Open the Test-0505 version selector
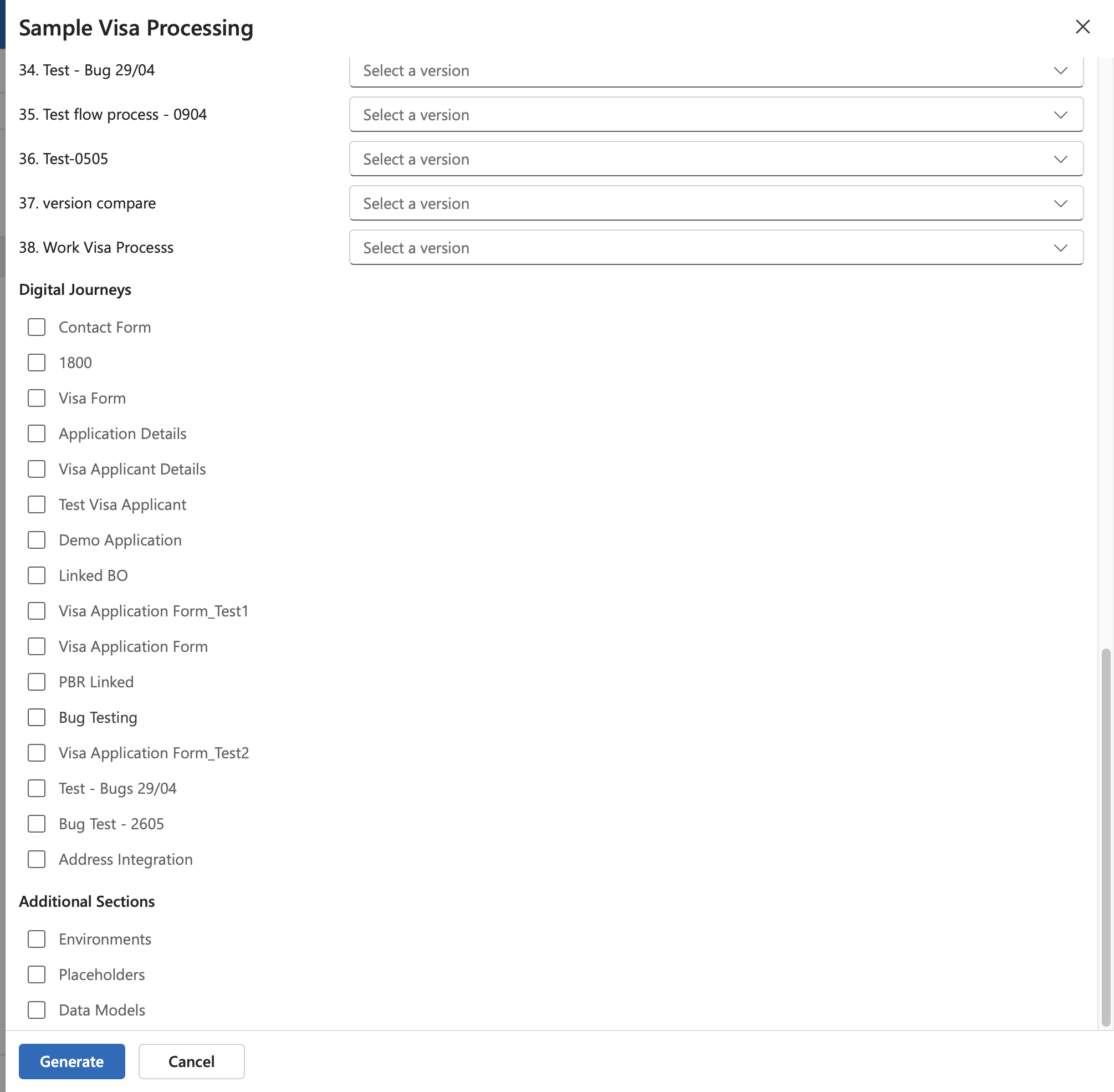This screenshot has height=1092, width=1114. coord(716,159)
